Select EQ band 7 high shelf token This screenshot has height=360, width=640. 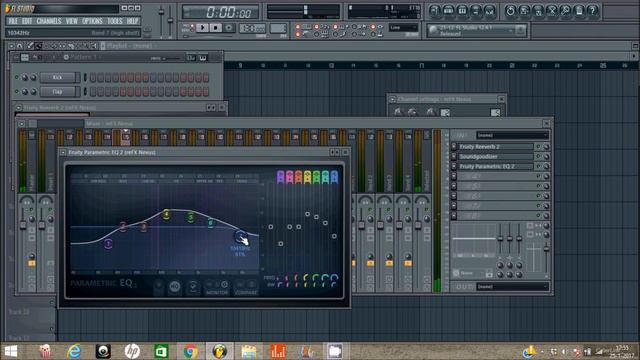click(240, 236)
